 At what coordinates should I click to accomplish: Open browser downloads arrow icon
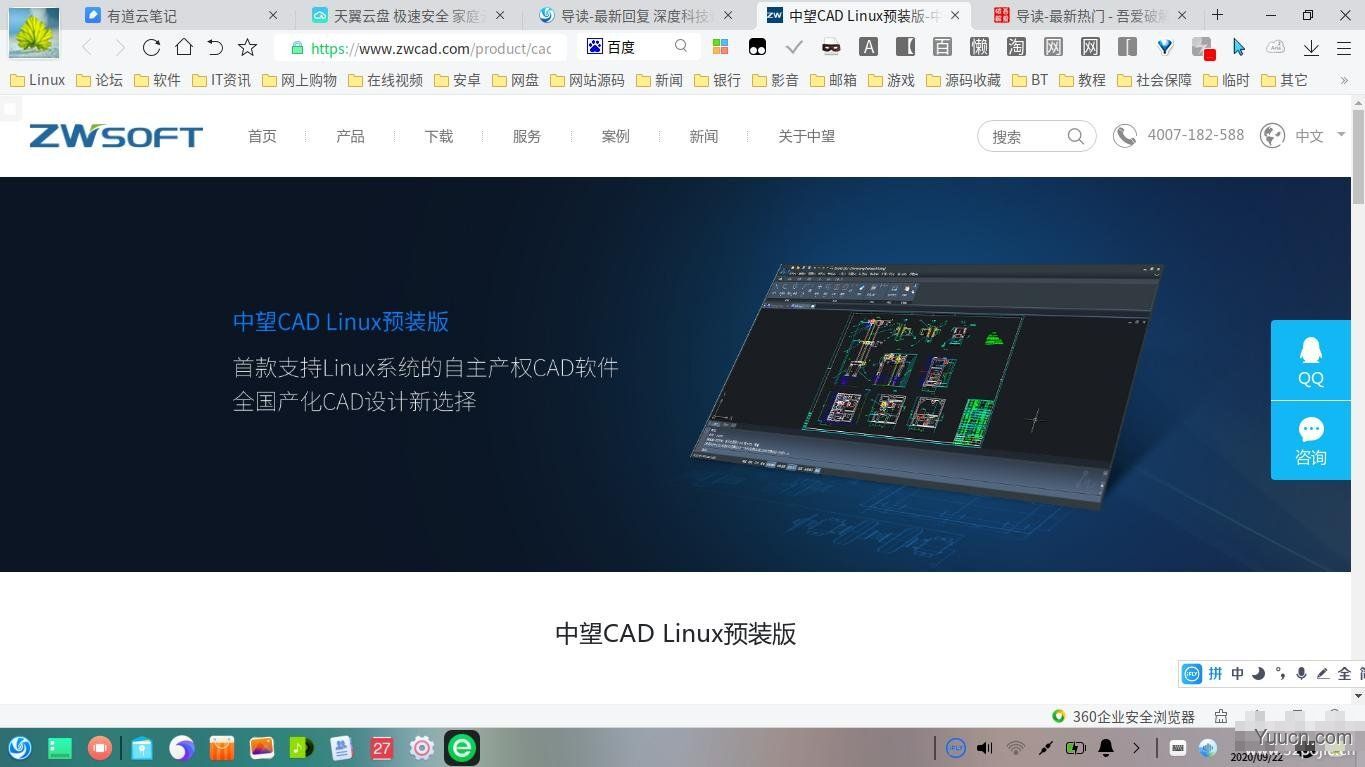(x=1311, y=47)
